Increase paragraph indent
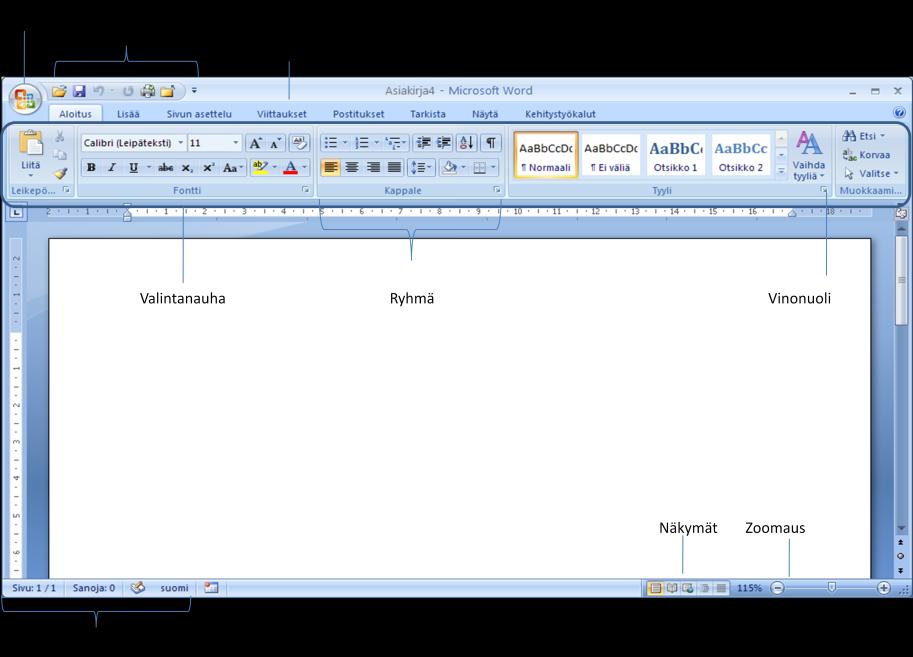 (x=444, y=143)
